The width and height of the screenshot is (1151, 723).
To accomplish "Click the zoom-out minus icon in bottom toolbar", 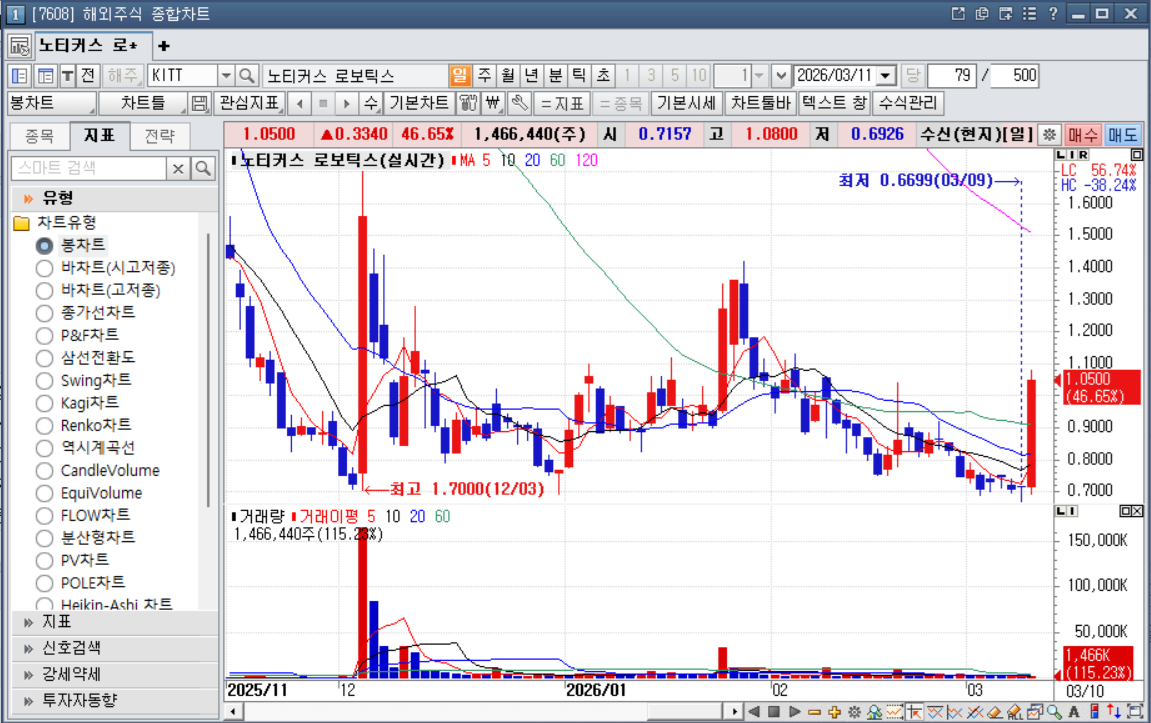I will click(x=815, y=712).
